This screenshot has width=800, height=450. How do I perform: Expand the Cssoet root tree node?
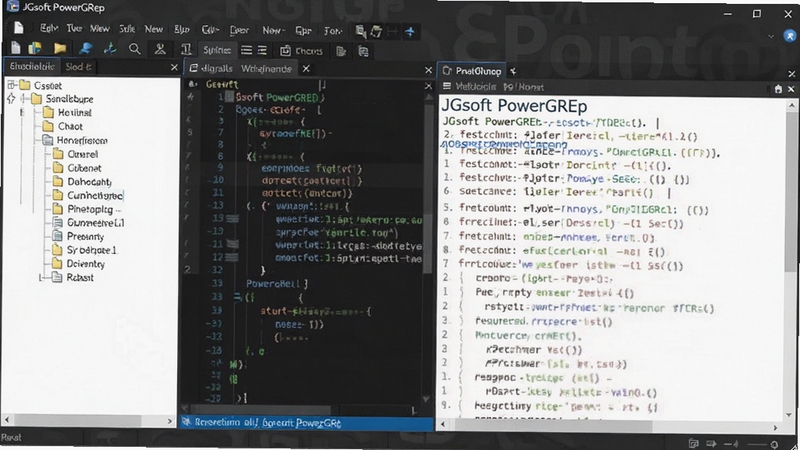coord(11,85)
